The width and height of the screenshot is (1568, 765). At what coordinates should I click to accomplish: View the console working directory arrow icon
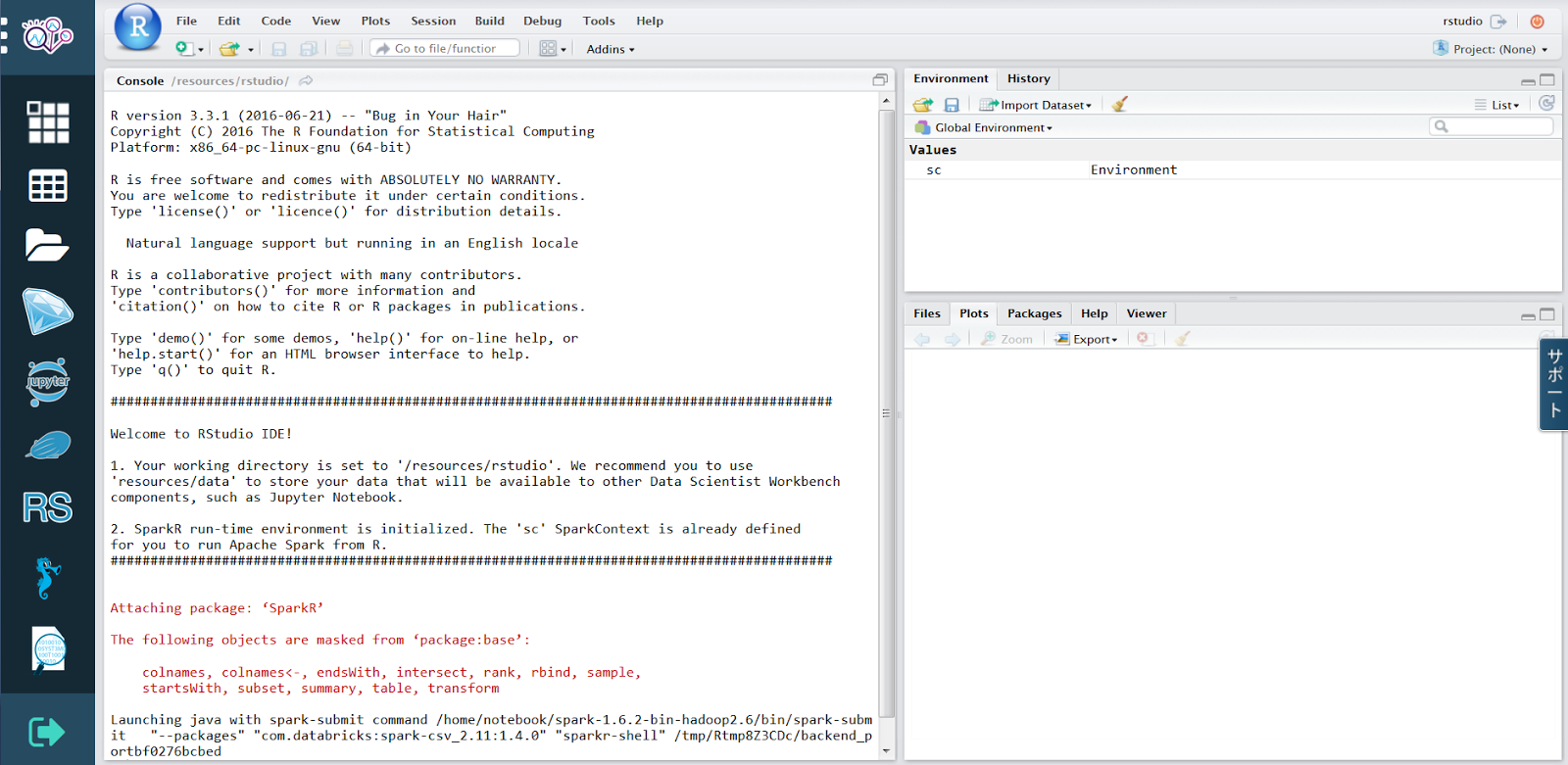coord(306,80)
